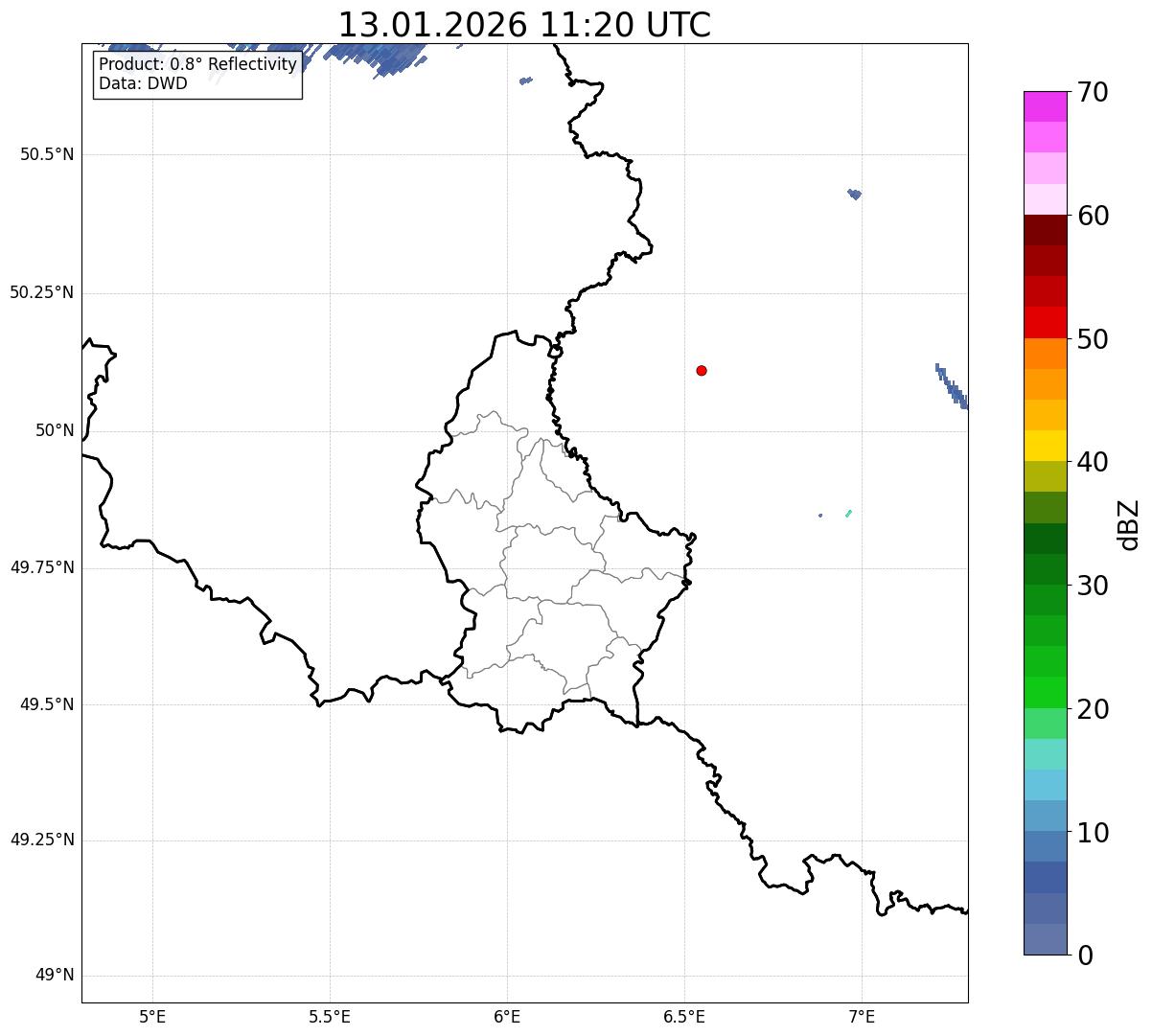Click the 5.5°E longitude axis label
Image resolution: width=1152 pixels, height=1036 pixels.
pyautogui.click(x=330, y=1016)
